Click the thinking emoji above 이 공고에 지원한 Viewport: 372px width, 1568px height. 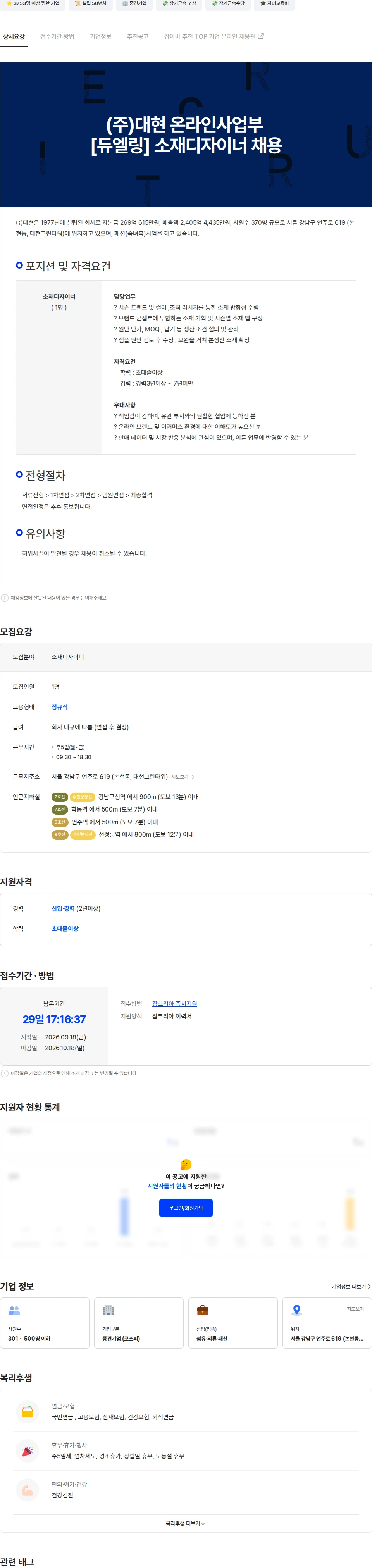pos(186,1165)
